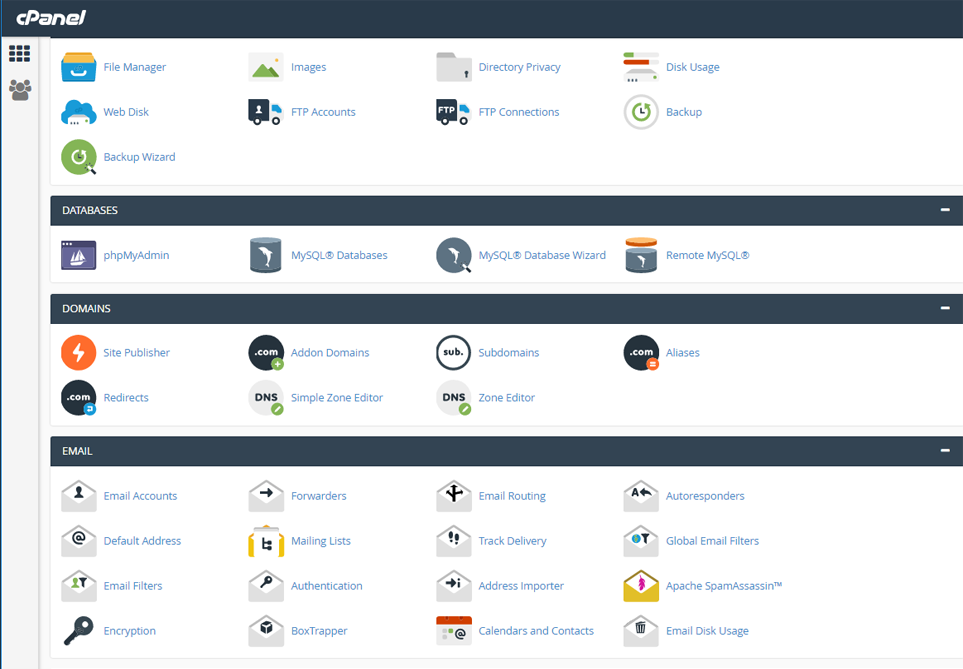Click the Addon Domains .com icon
963x669 pixels.
click(266, 353)
